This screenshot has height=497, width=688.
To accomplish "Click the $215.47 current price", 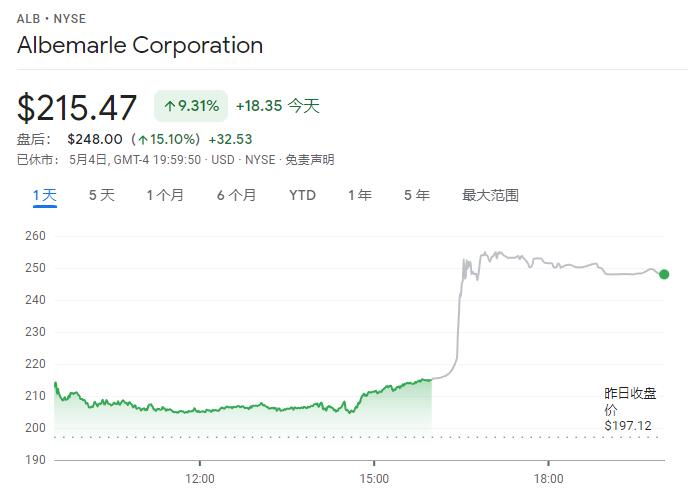I will coord(77,107).
